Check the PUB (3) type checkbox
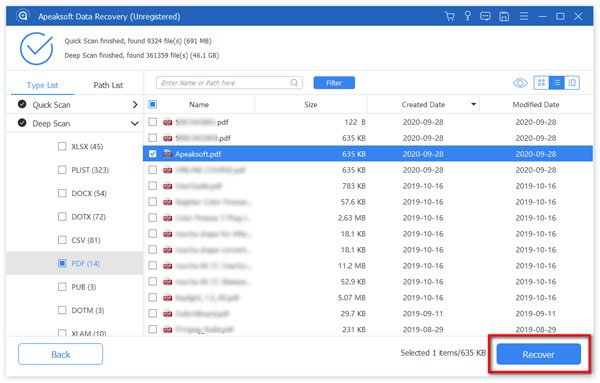This screenshot has height=383, width=600. point(62,287)
